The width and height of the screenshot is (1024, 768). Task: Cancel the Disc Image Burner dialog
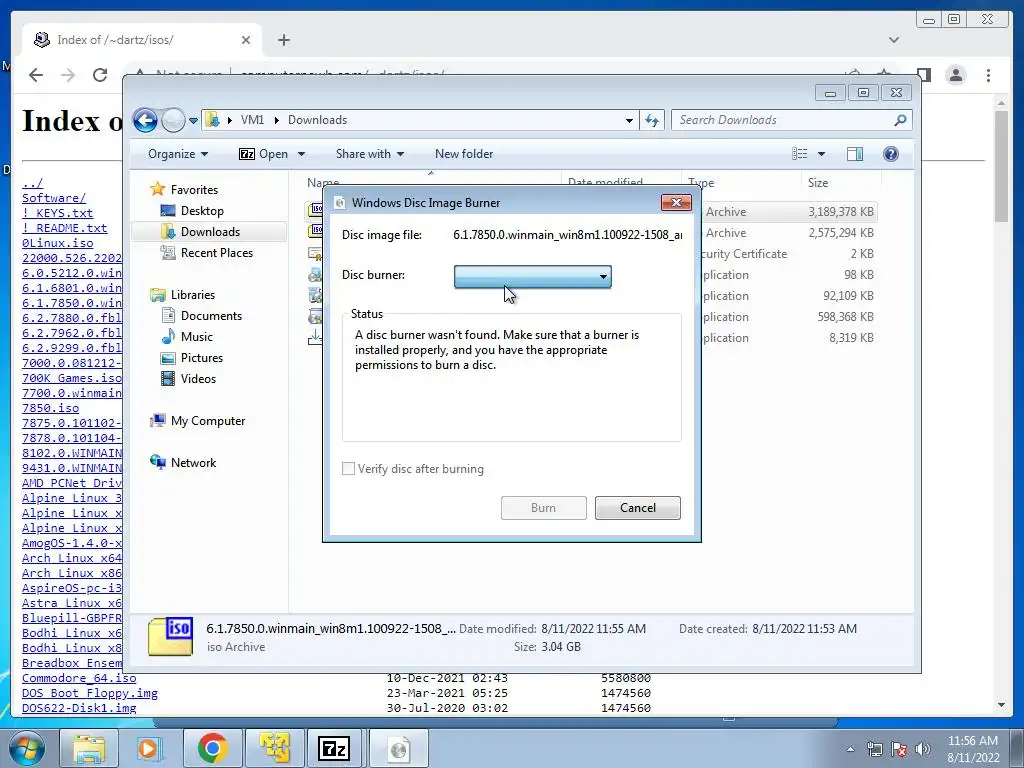[637, 508]
